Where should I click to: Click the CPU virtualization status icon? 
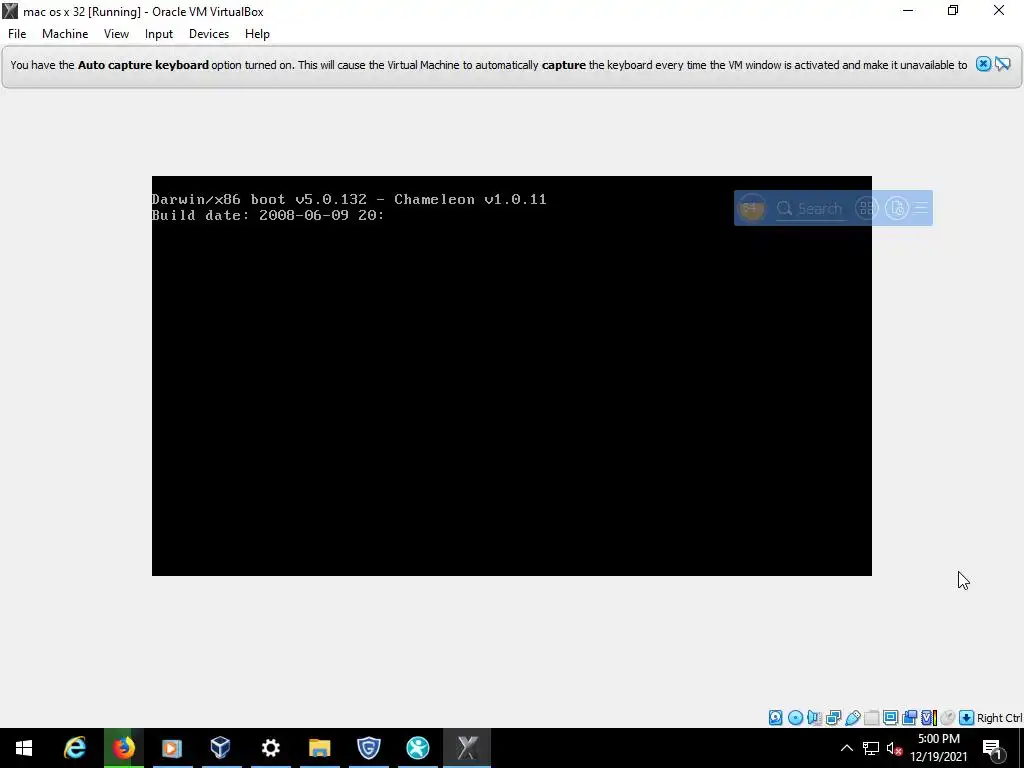pos(929,718)
